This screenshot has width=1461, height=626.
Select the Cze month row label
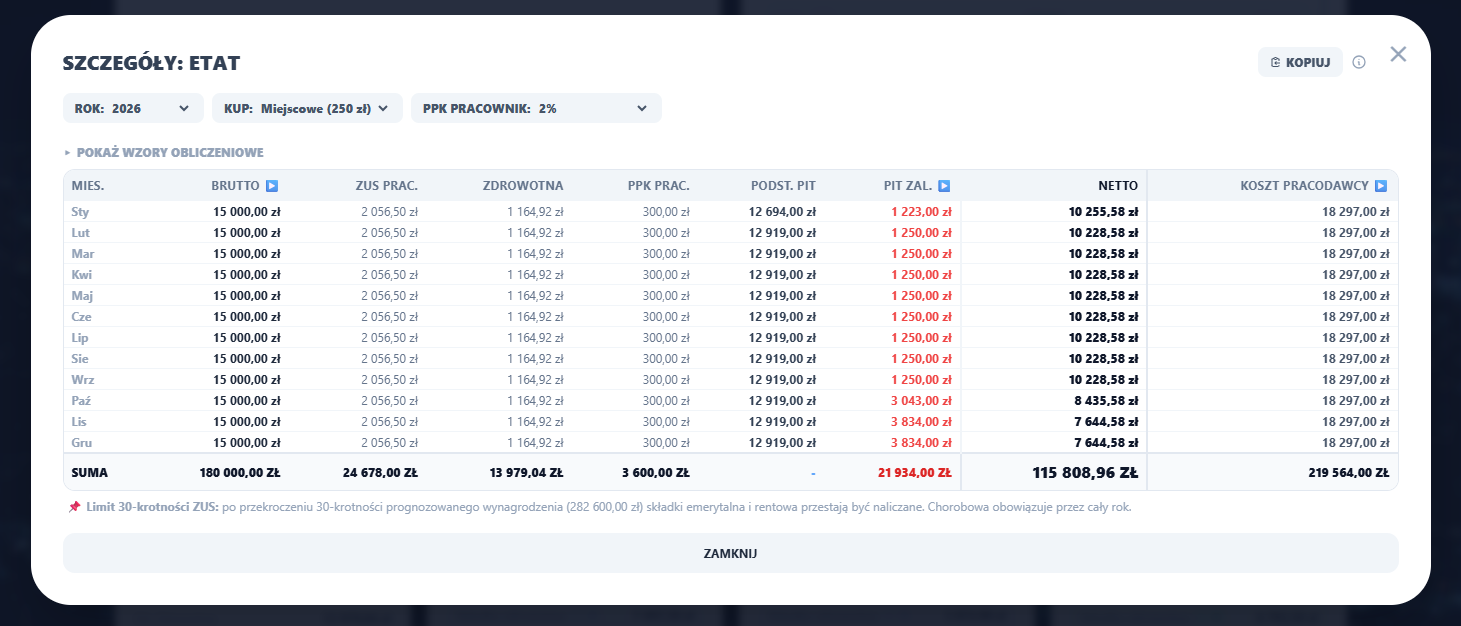81,317
